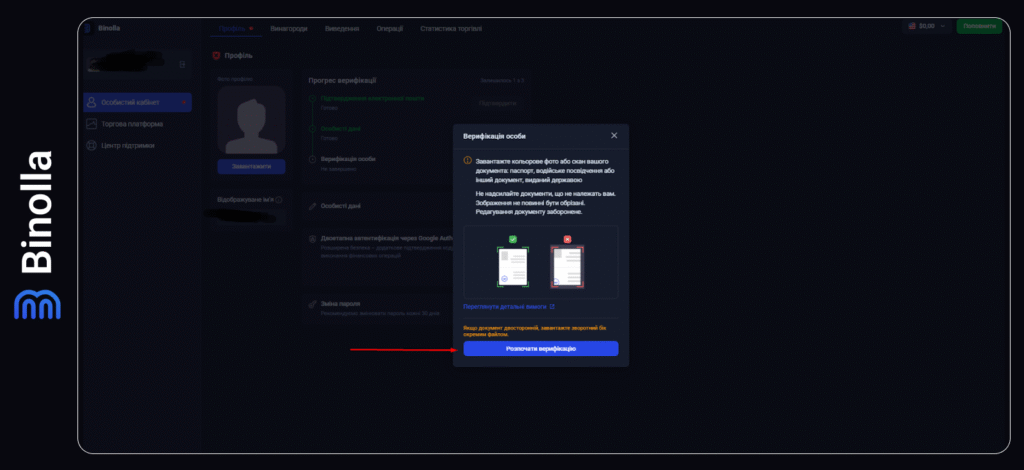Click the orange warning info icon in dialog
The image size is (1024, 470).
click(467, 160)
